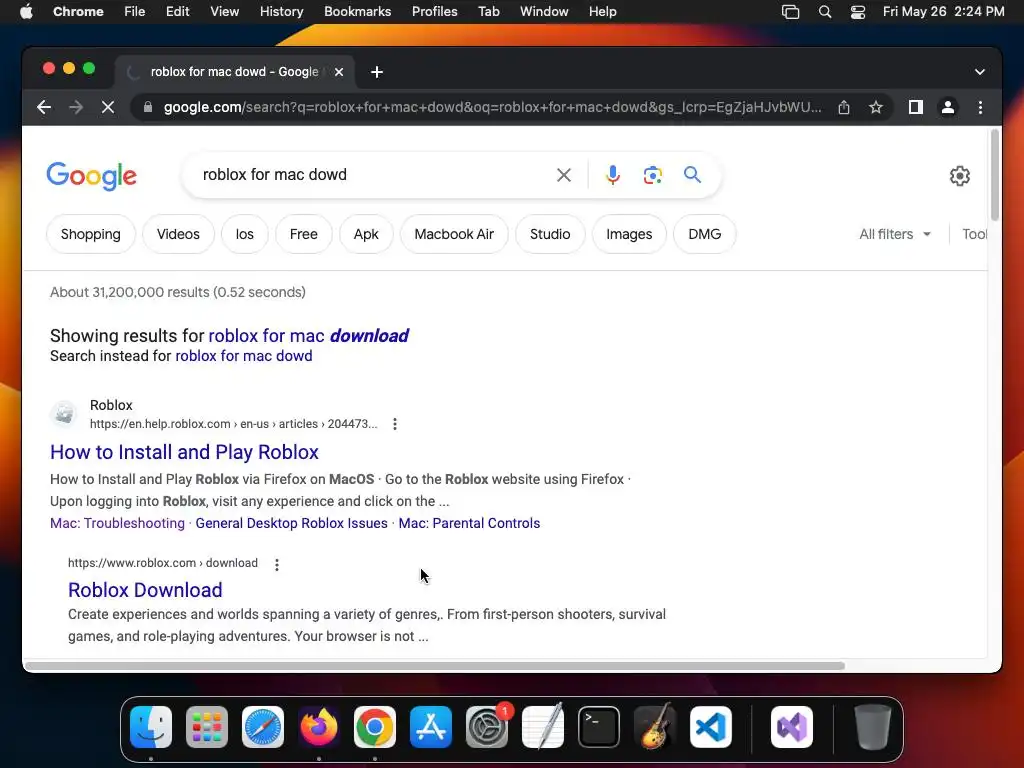The width and height of the screenshot is (1024, 768).
Task: Open Visual Studio Code from the dock
Action: tap(711, 727)
